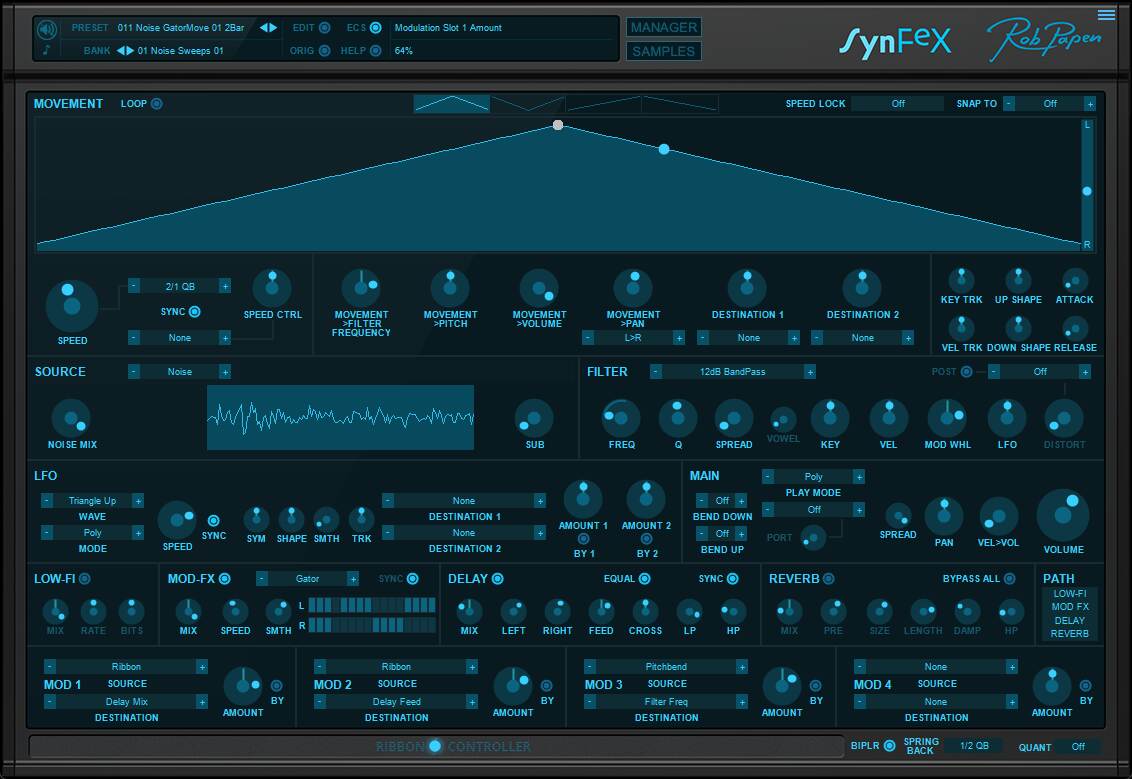The width and height of the screenshot is (1132, 779).
Task: Select the second movement shape preset
Action: tap(527, 102)
